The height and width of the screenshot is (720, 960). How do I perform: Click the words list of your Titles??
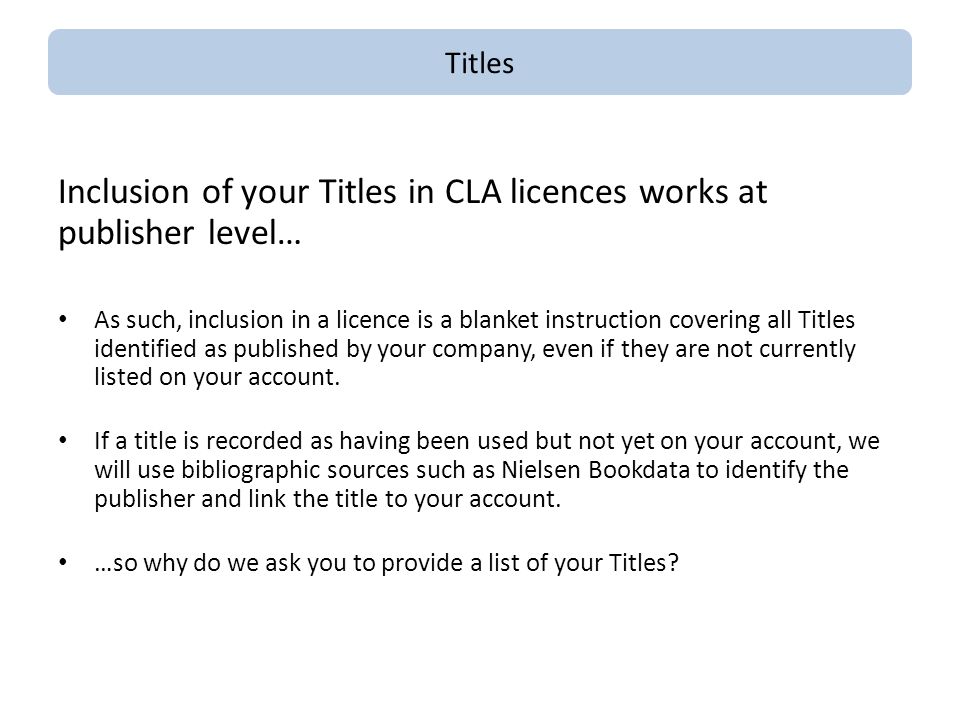pos(583,563)
